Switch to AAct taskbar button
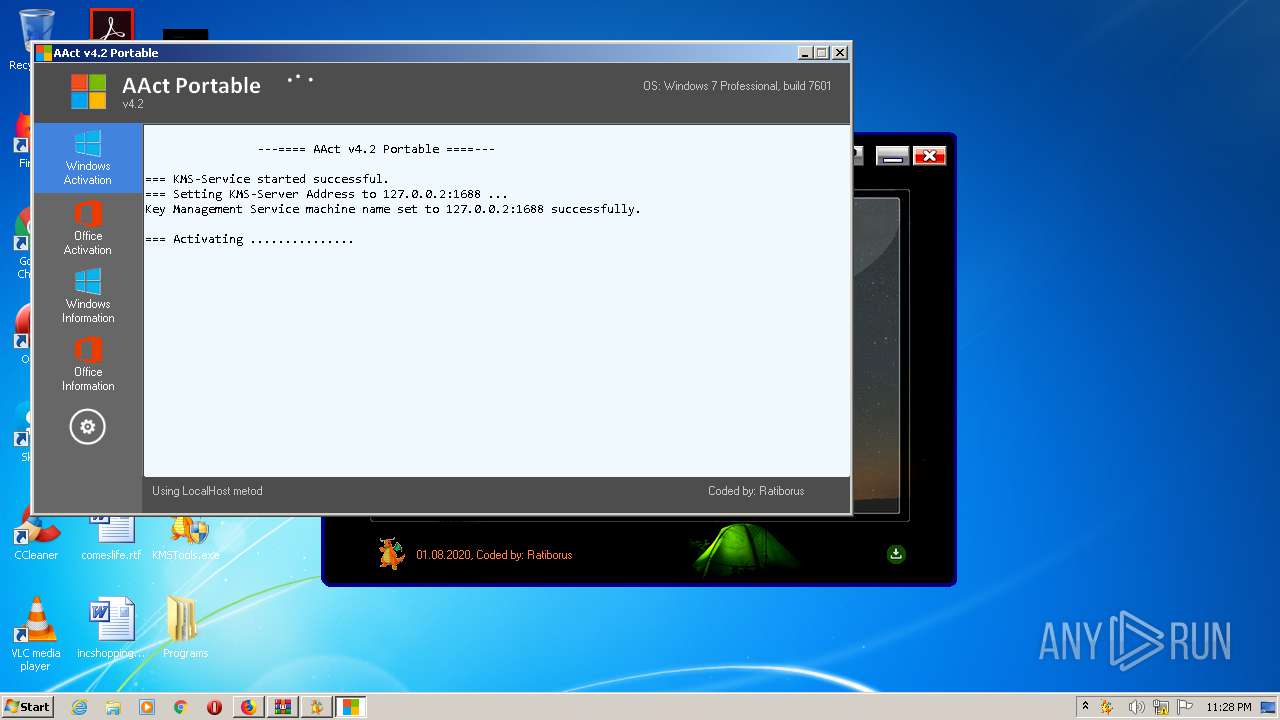This screenshot has width=1280, height=720. [351, 707]
